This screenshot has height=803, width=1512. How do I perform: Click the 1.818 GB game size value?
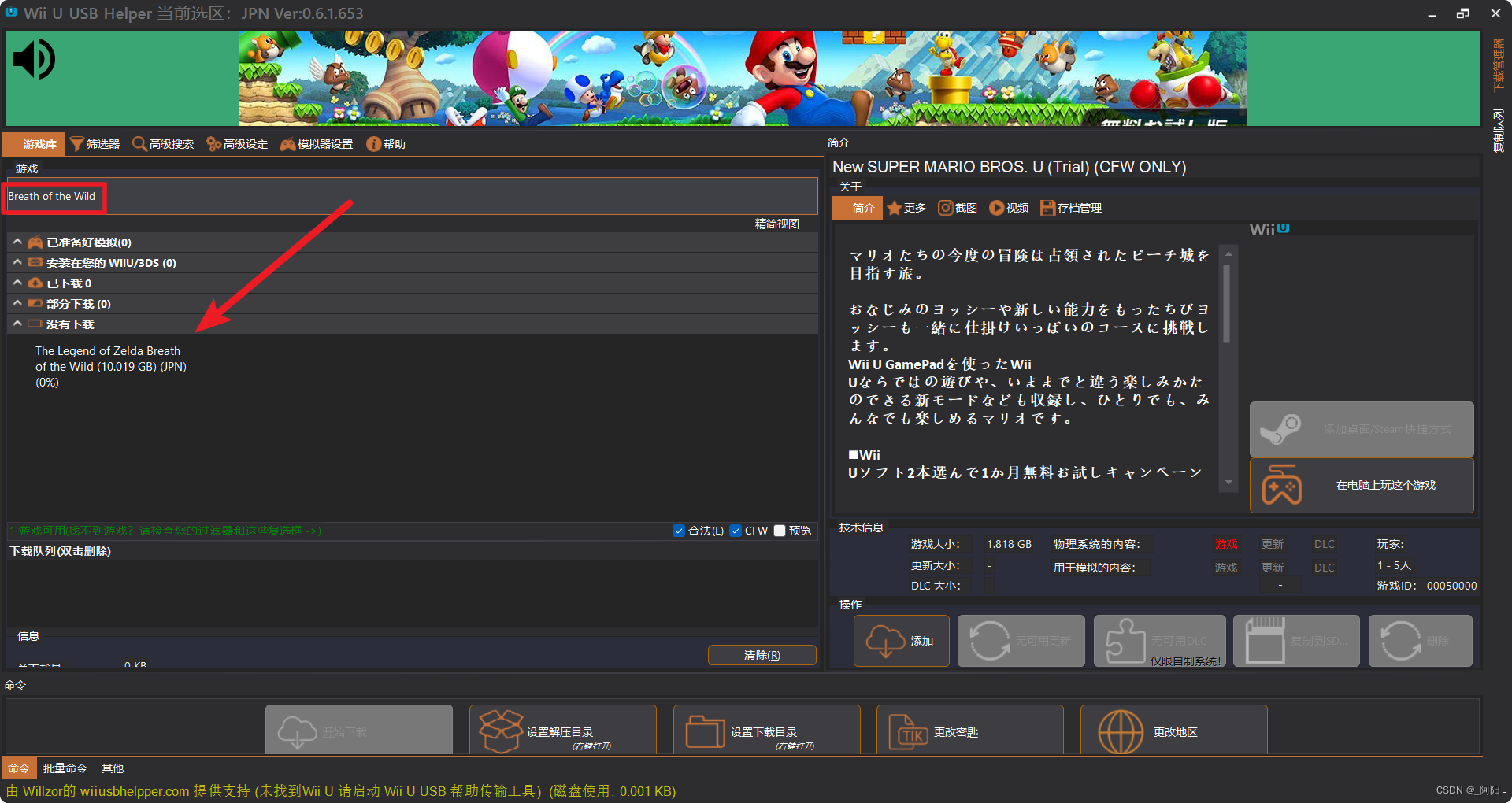1009,544
